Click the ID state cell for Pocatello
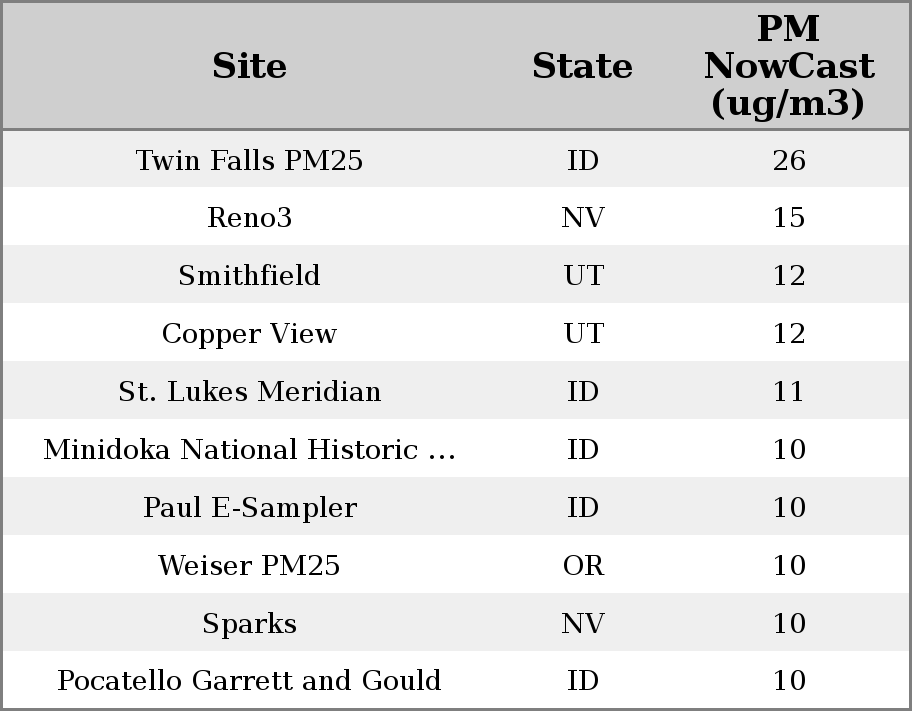Screen dimensions: 912x711 coord(582,681)
